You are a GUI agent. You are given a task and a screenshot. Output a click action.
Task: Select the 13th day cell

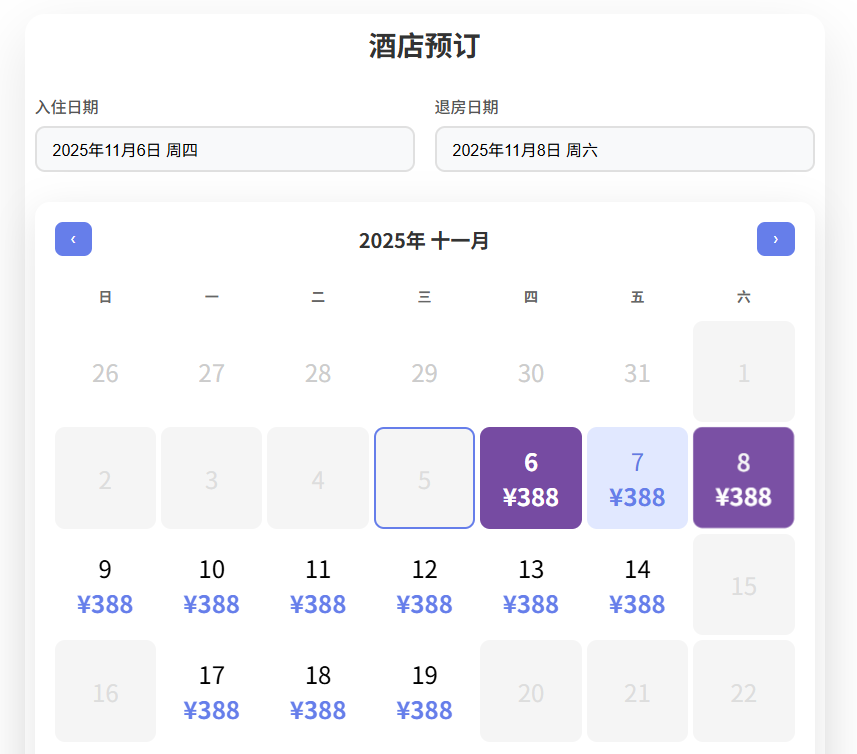click(x=531, y=585)
